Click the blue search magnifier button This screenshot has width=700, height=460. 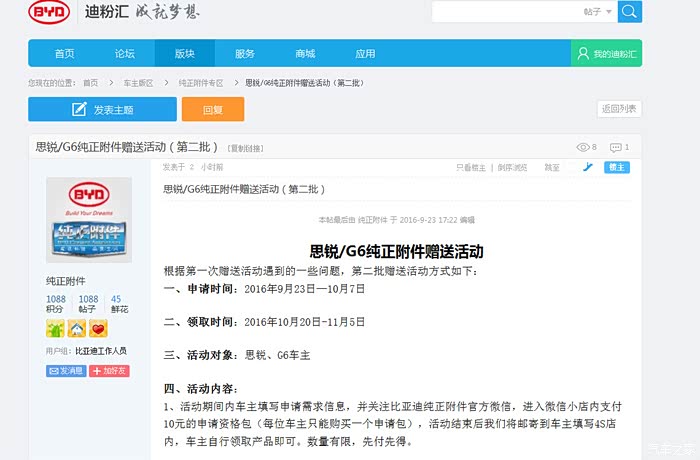point(629,12)
